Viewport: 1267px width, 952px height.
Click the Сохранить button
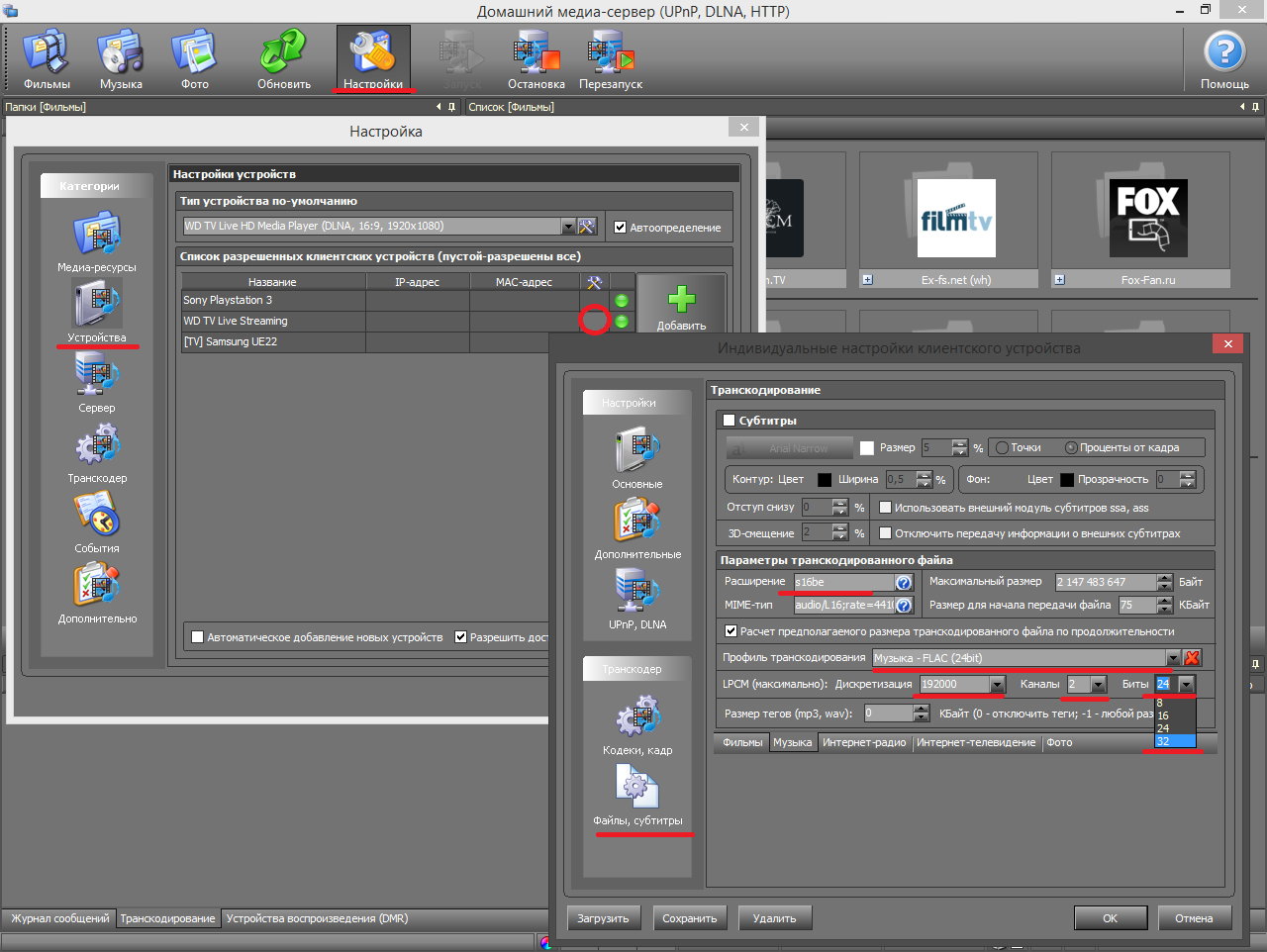point(689,918)
